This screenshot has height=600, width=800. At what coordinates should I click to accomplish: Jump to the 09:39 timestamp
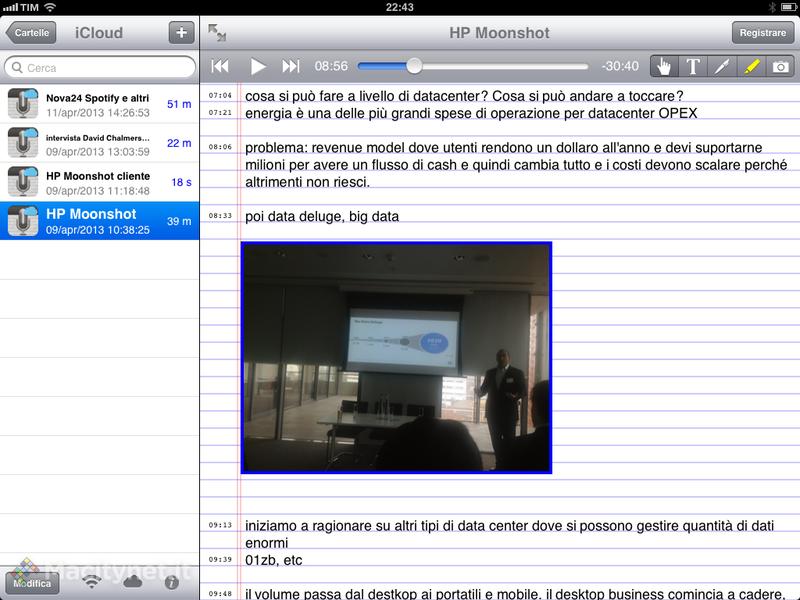coord(220,560)
